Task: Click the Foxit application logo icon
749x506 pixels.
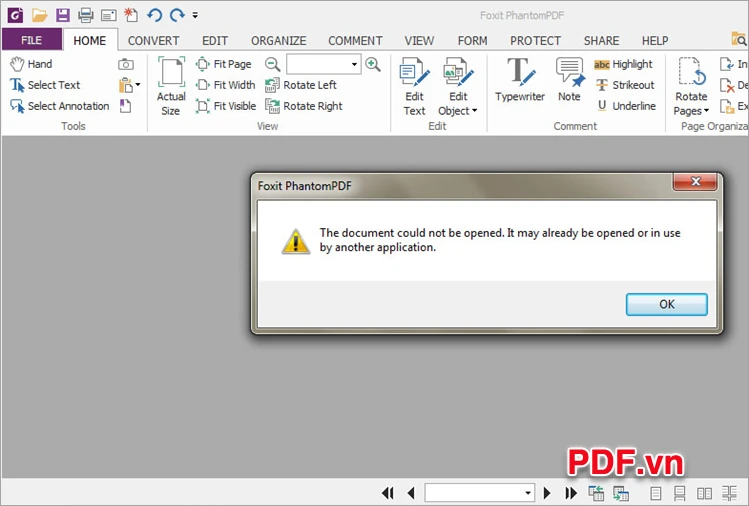Action: 15,15
